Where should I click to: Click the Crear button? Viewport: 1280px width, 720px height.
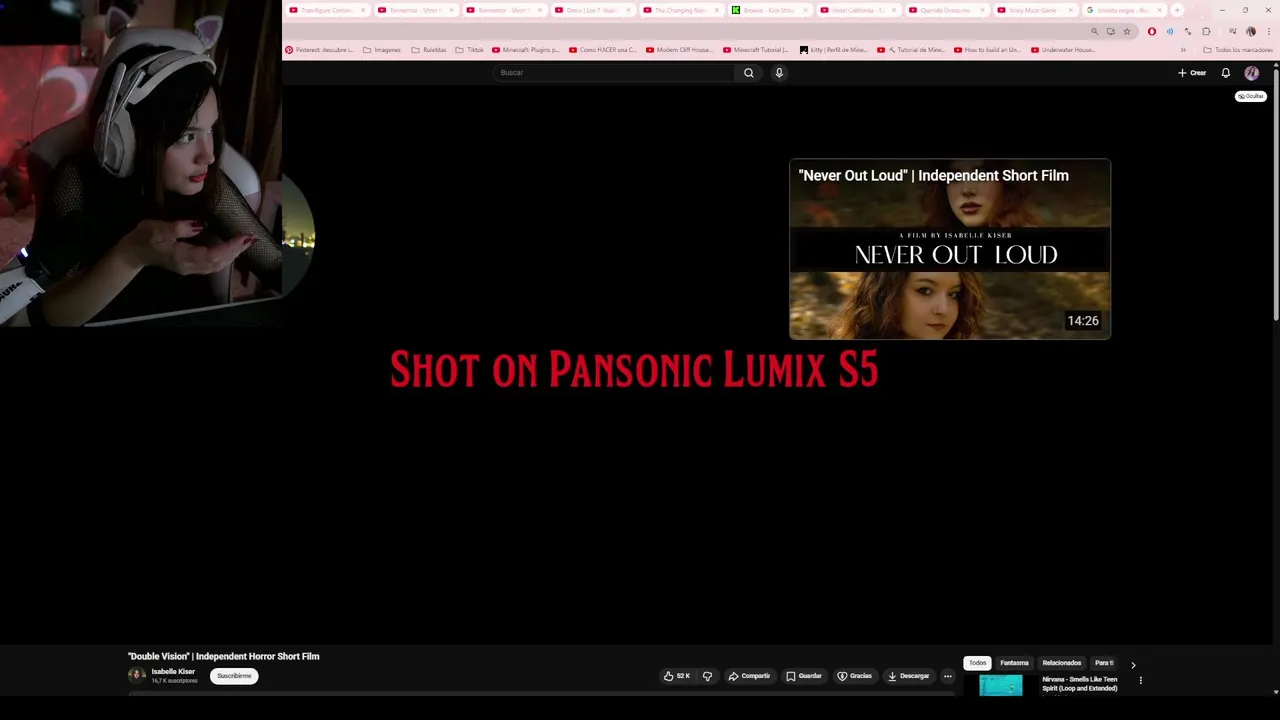click(x=1192, y=73)
